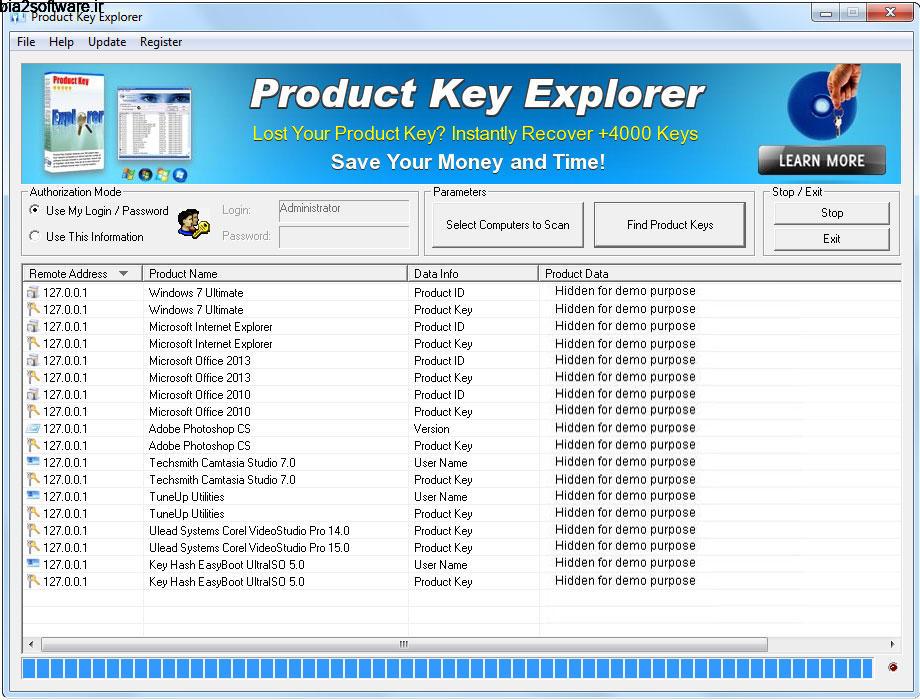Image resolution: width=920 pixels, height=700 pixels.
Task: Click the key icon on the Windows 7 Product Key row
Action: pos(34,310)
